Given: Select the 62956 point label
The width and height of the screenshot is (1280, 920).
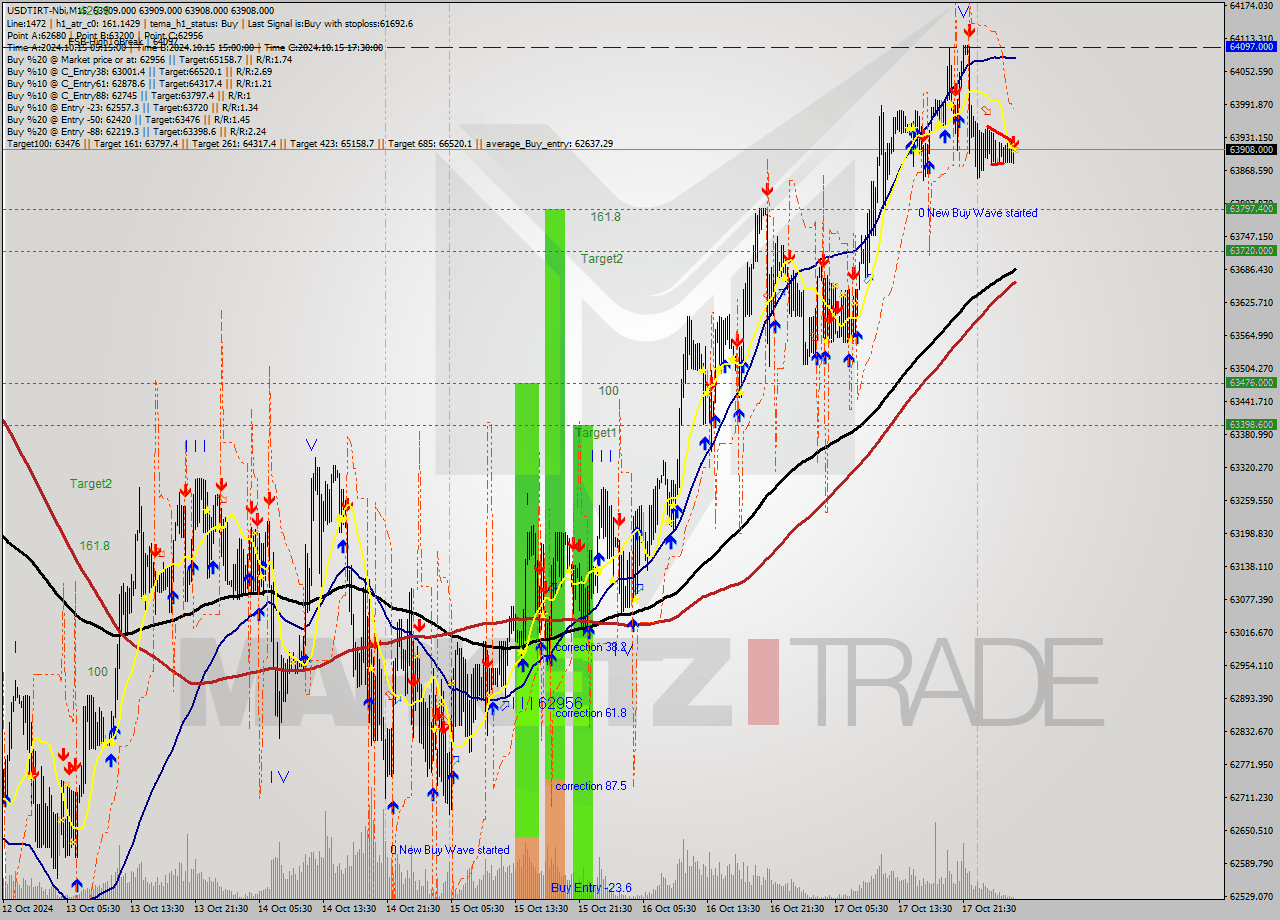Looking at the screenshot, I should coord(560,703).
